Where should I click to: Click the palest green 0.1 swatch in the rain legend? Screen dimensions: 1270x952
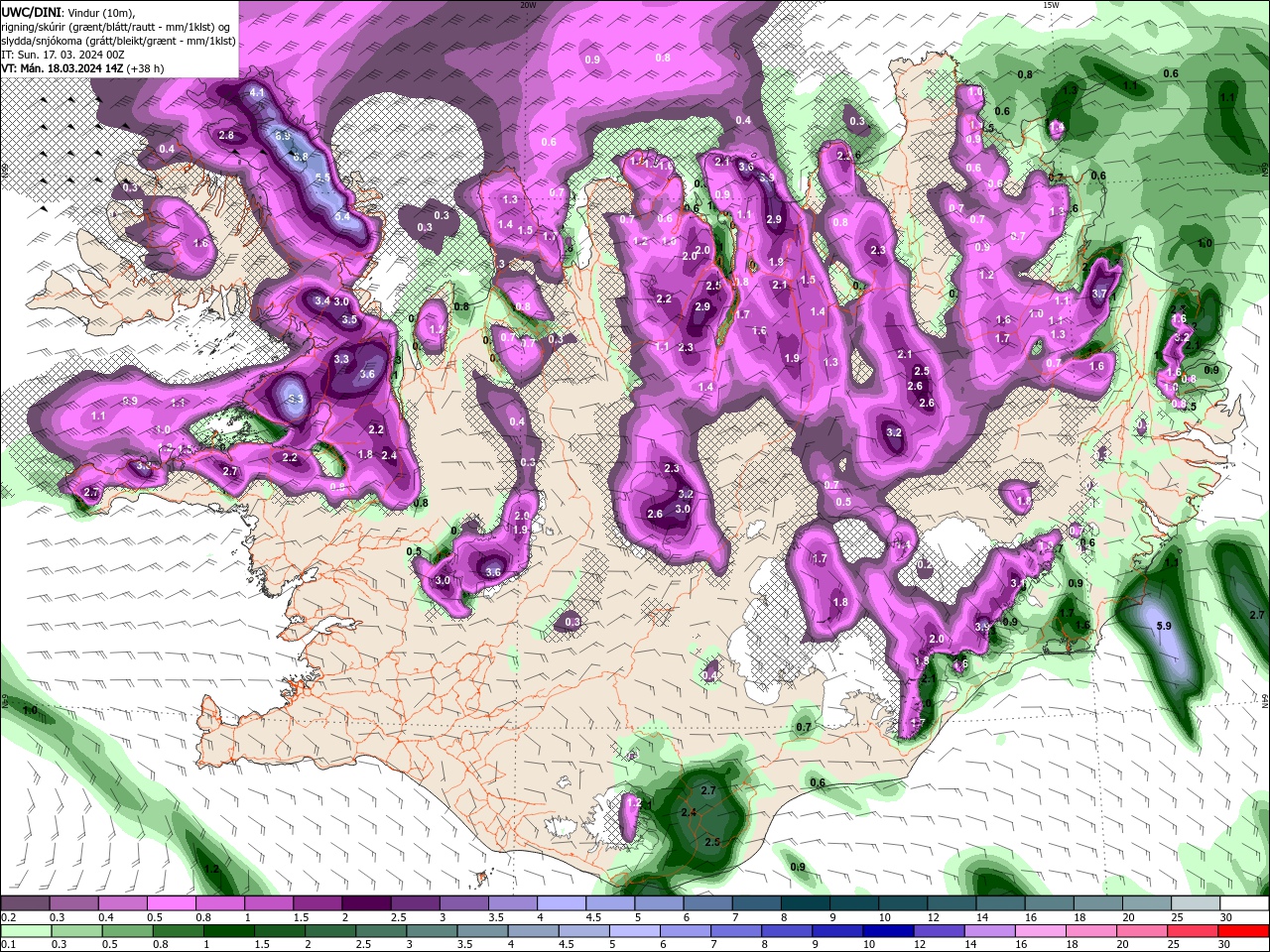tap(25, 930)
